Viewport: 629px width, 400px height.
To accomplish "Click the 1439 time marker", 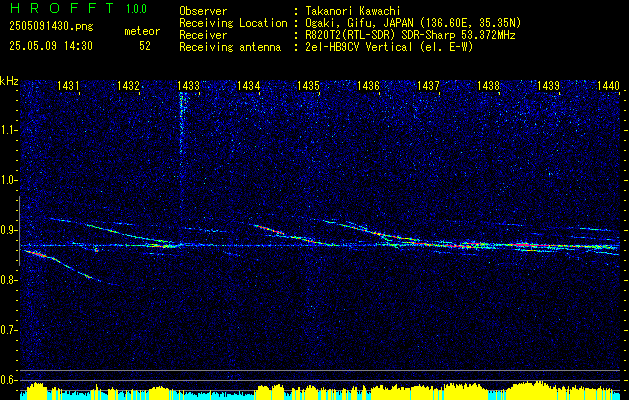I will pos(548,85).
